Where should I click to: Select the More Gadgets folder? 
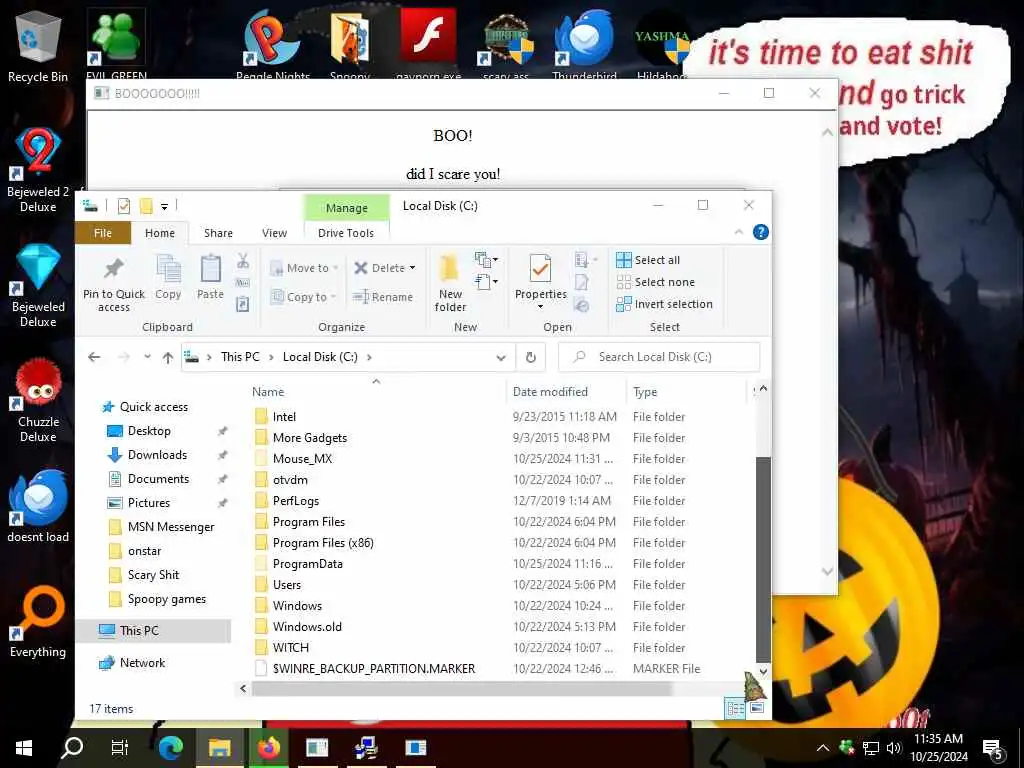(x=310, y=438)
